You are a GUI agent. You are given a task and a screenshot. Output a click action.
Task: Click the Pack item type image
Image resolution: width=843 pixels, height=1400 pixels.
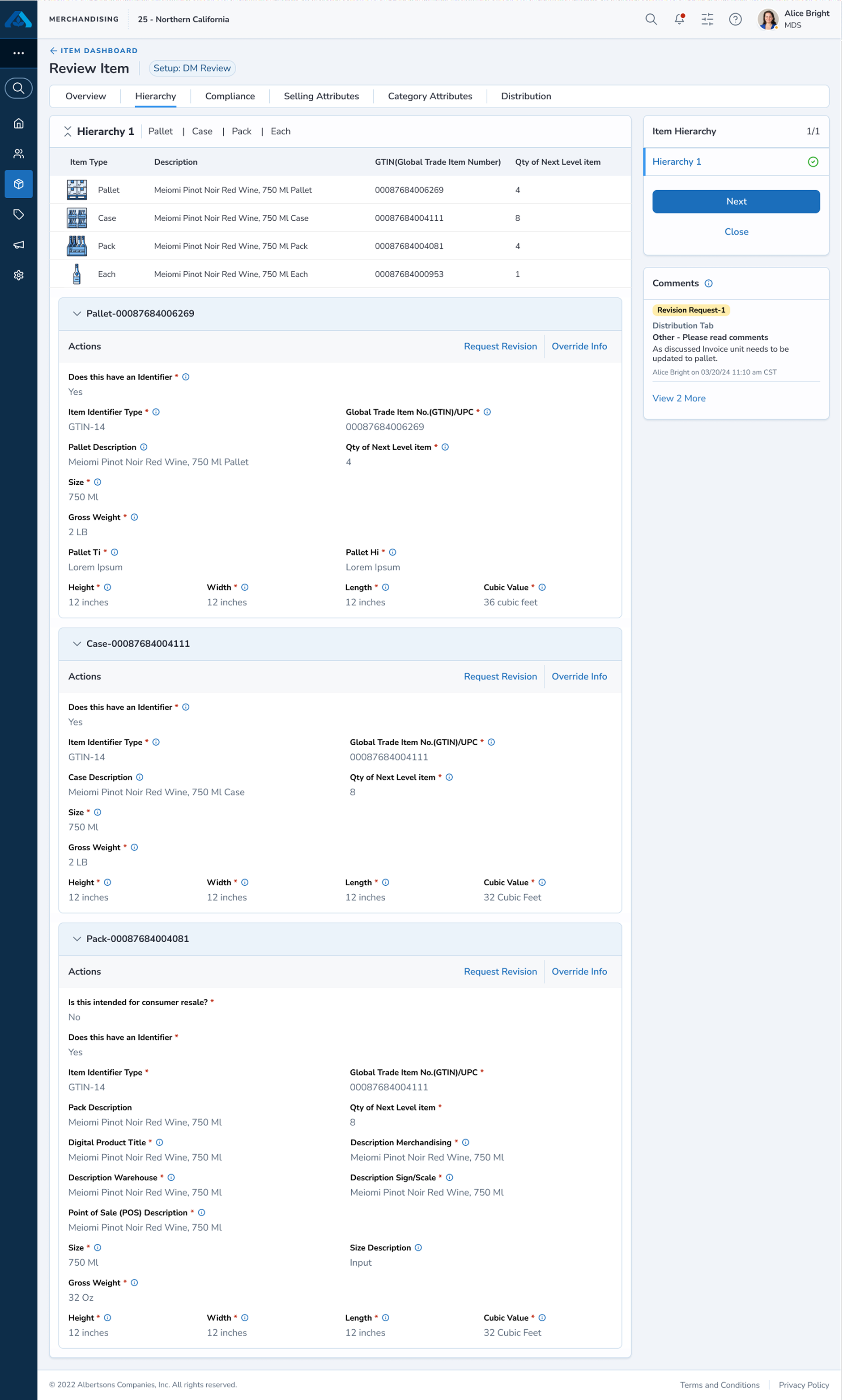[77, 246]
